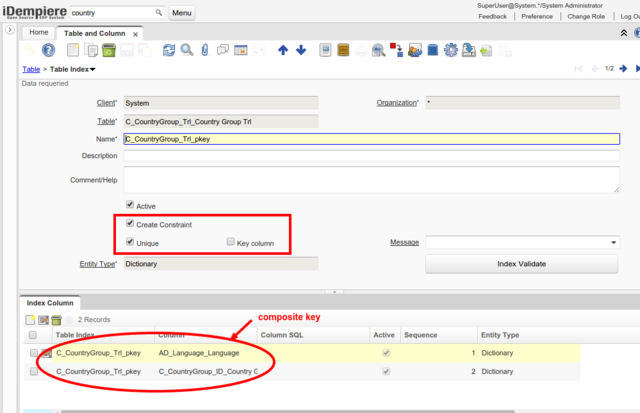The width and height of the screenshot is (640, 413).
Task: Switch to the Home tab
Action: (39, 33)
